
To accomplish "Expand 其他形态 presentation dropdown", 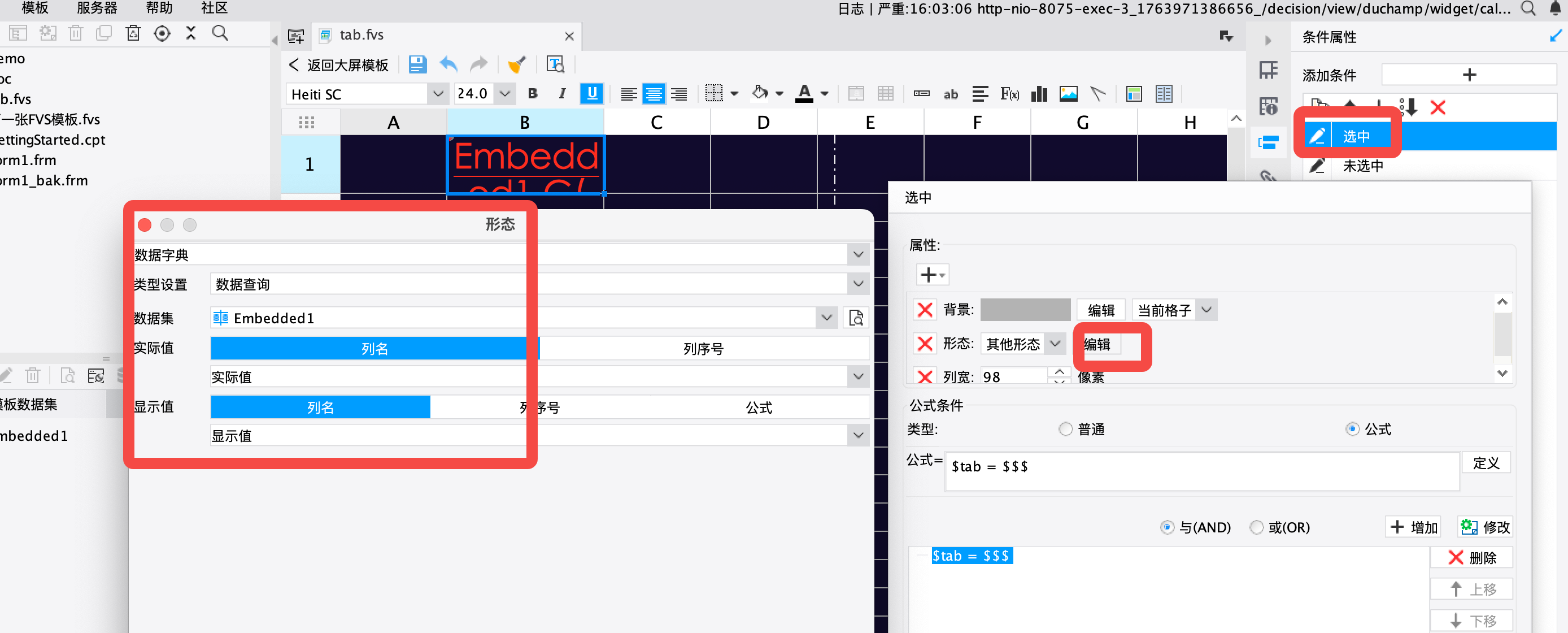I will (x=1055, y=344).
